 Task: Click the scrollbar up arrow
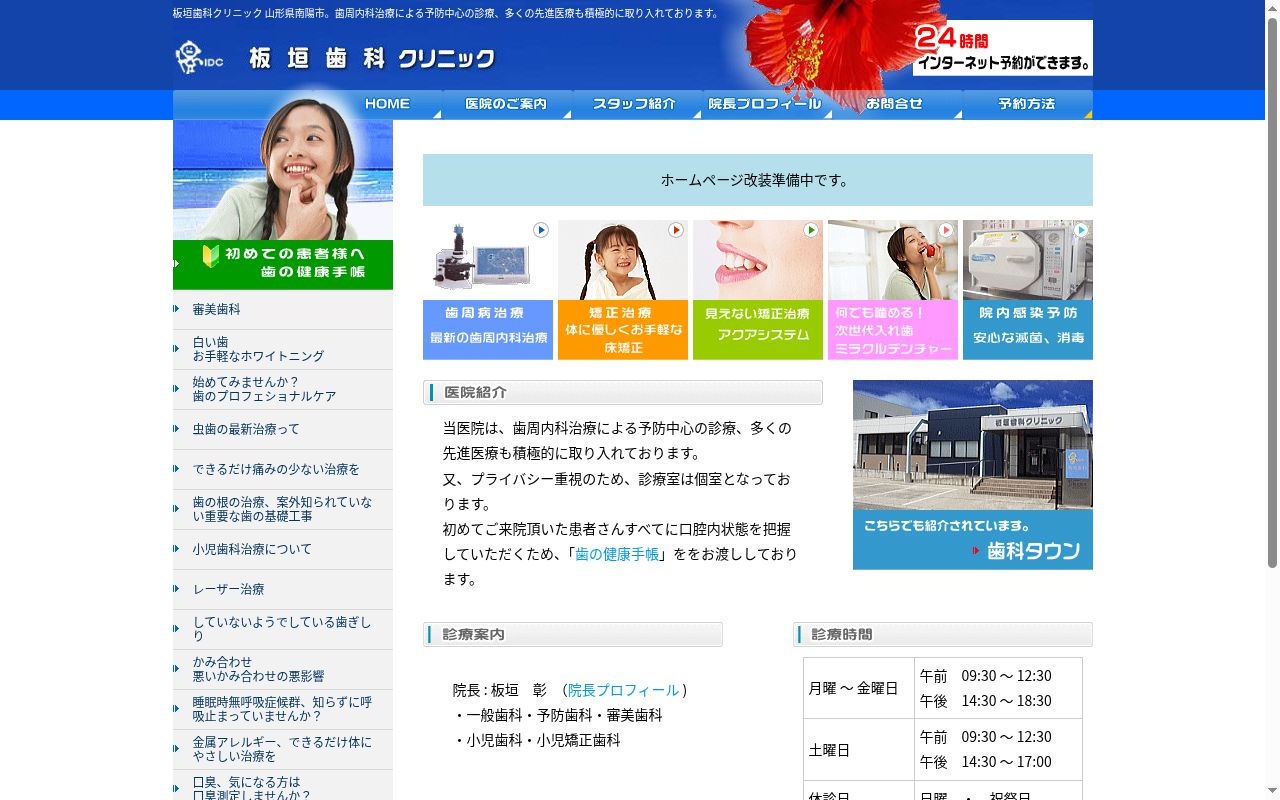point(1272,7)
